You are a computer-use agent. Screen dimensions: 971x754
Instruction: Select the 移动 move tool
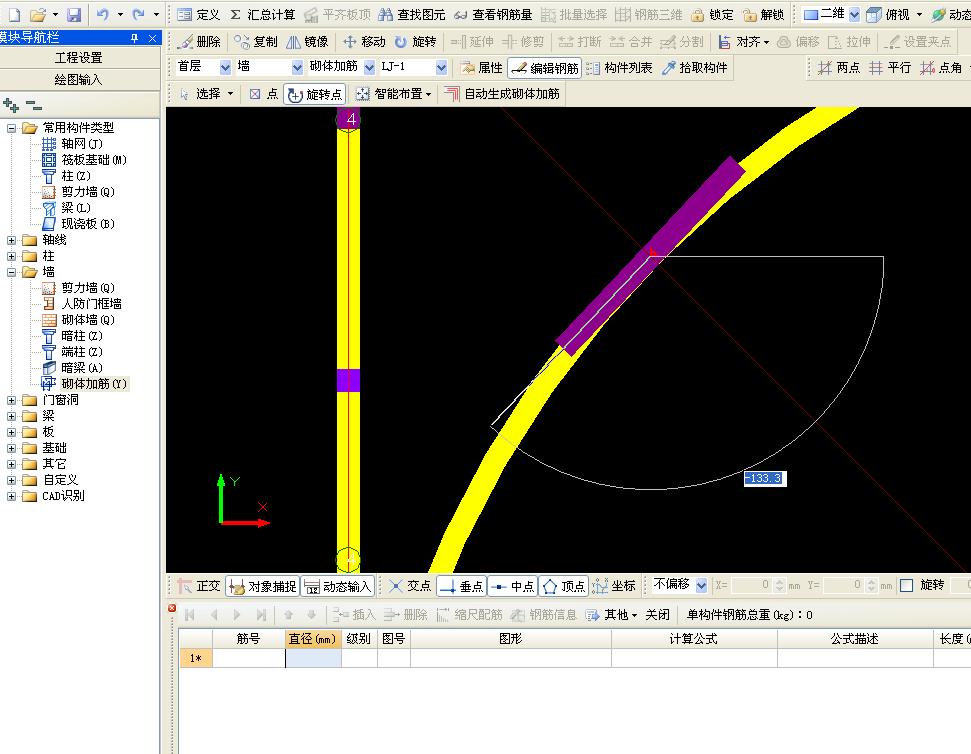click(x=364, y=41)
